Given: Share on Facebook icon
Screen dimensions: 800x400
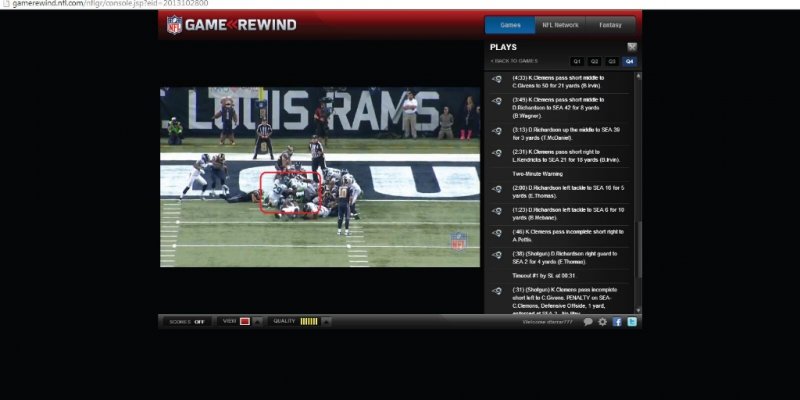Looking at the screenshot, I should click(617, 322).
